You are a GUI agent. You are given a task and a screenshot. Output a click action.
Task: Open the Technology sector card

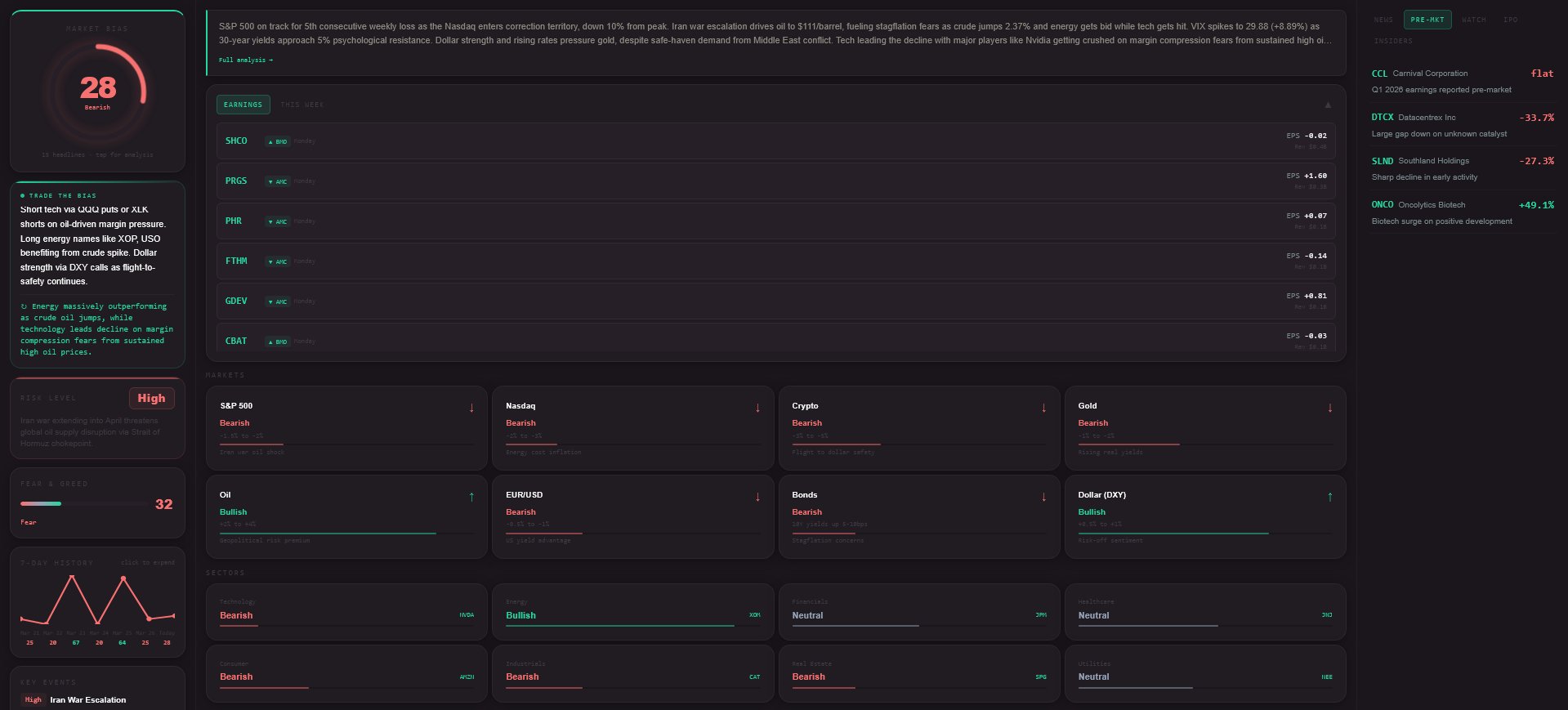(346, 611)
